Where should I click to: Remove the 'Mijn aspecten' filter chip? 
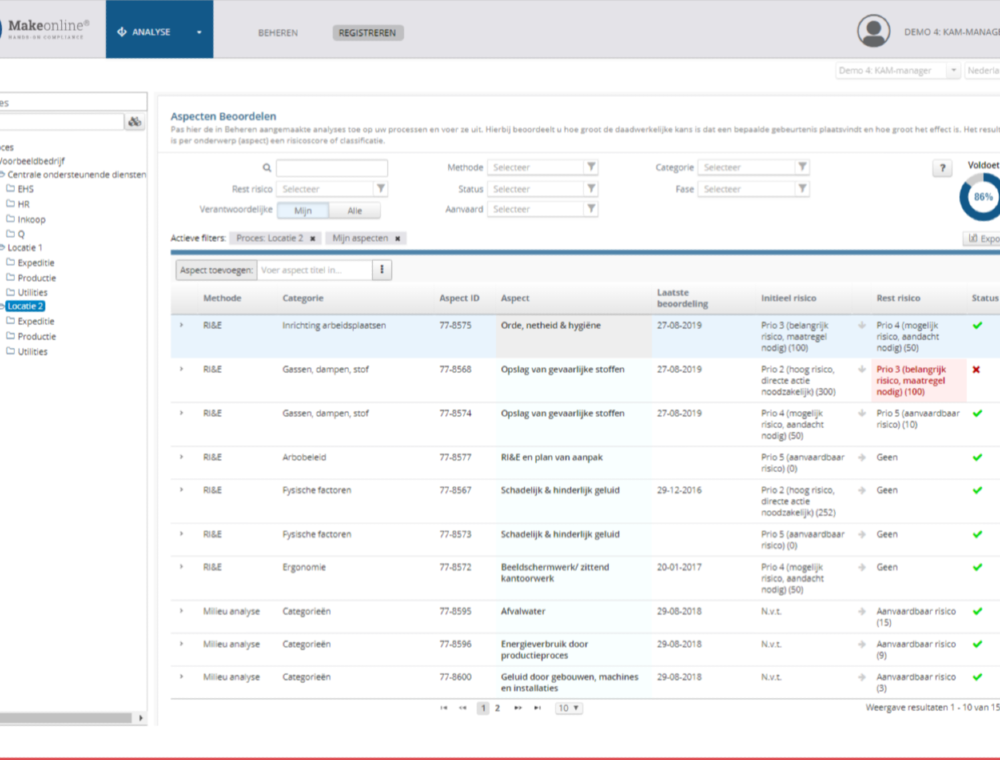click(397, 239)
